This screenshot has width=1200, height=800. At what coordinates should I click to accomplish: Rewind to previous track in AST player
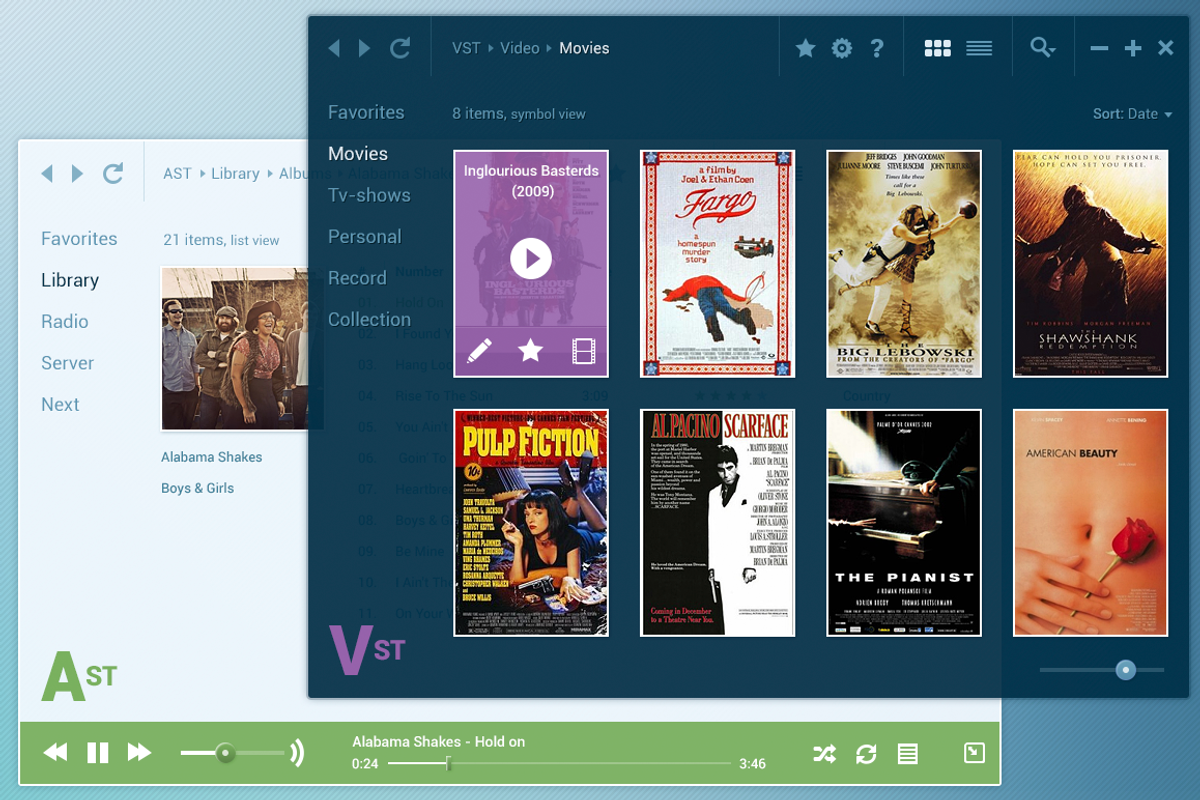pos(56,752)
